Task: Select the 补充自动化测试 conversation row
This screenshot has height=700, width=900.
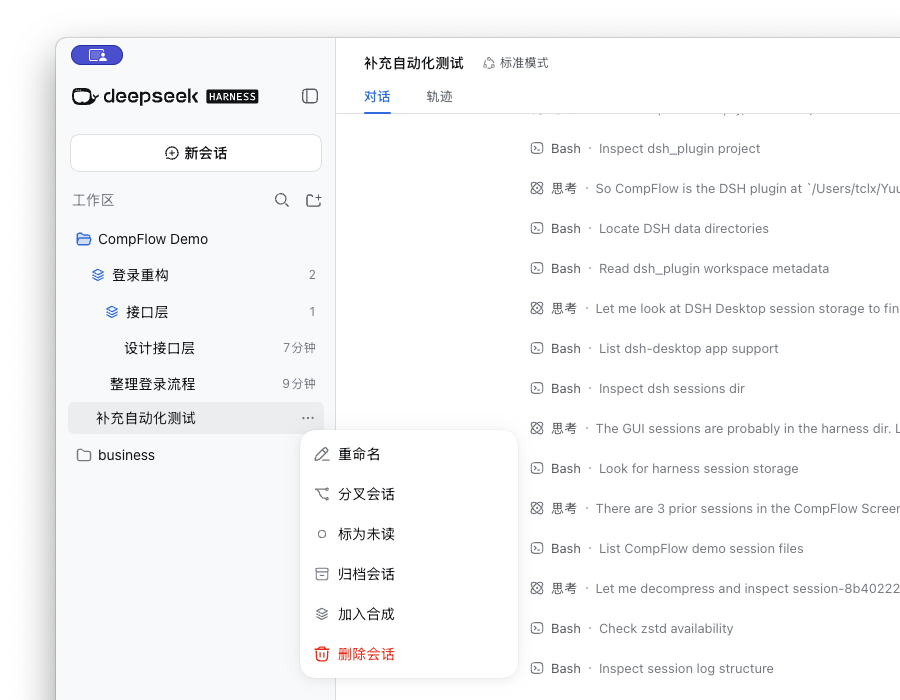Action: (x=196, y=418)
